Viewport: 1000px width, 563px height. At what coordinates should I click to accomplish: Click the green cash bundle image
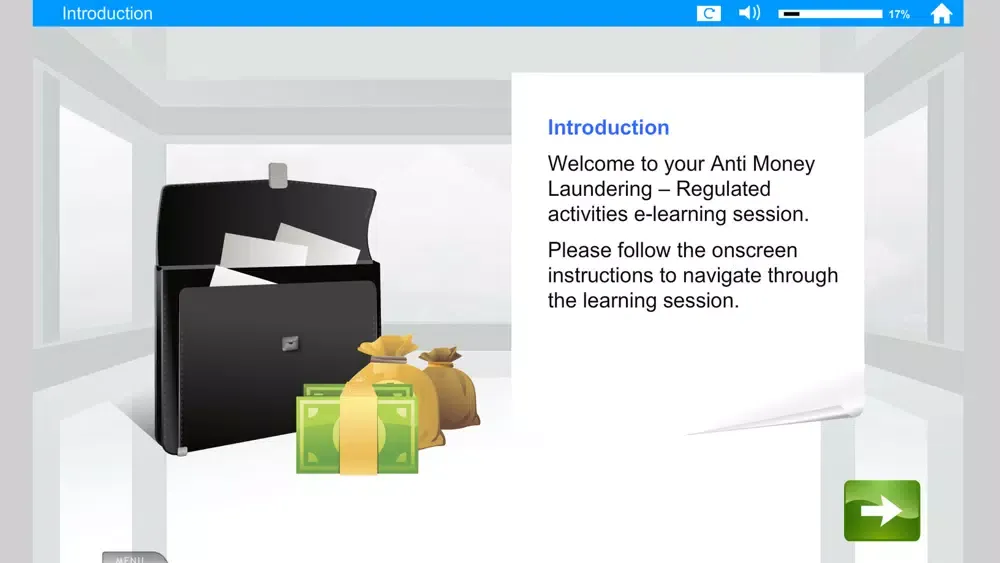[x=357, y=428]
